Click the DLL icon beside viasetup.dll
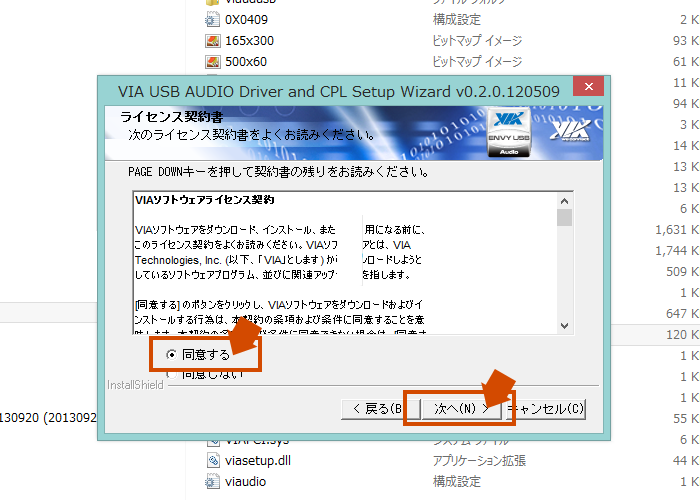Image resolution: width=700 pixels, height=500 pixels. (x=213, y=460)
